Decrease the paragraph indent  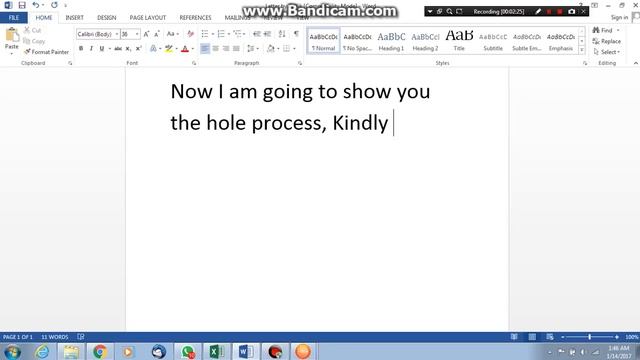tap(257, 34)
